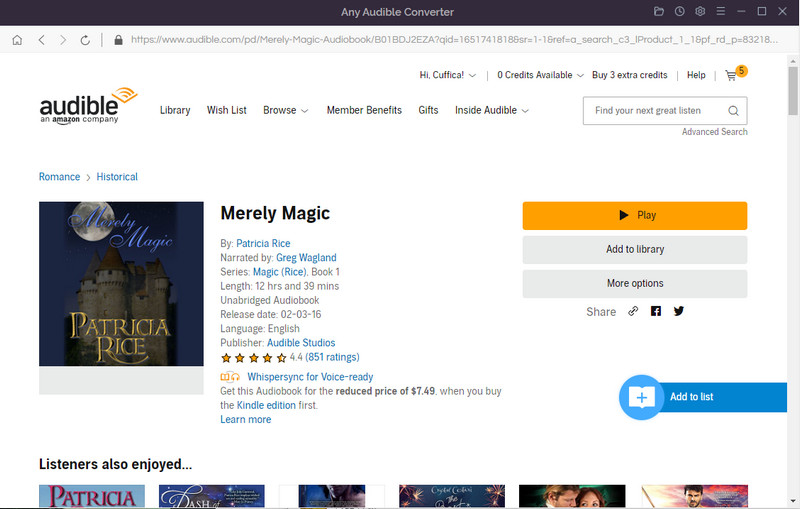
Task: Click 'Release date: 02-03-16' text
Action: pyautogui.click(x=271, y=315)
